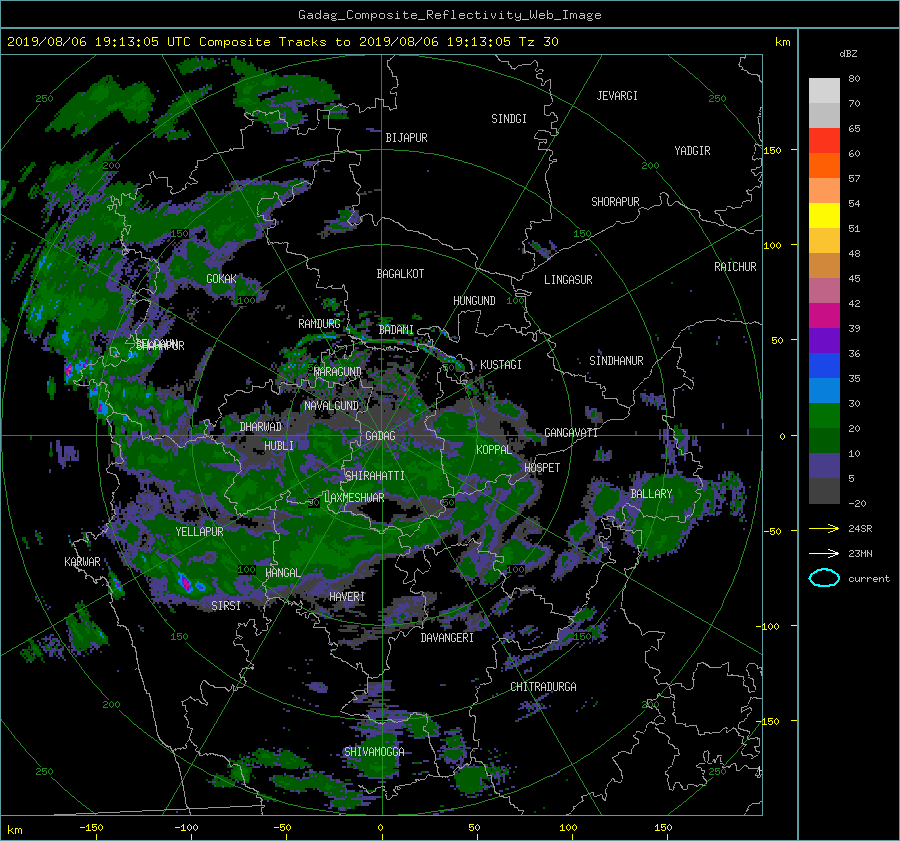The height and width of the screenshot is (841, 900).
Task: Click the NARAGUND city label
Action: [x=338, y=372]
